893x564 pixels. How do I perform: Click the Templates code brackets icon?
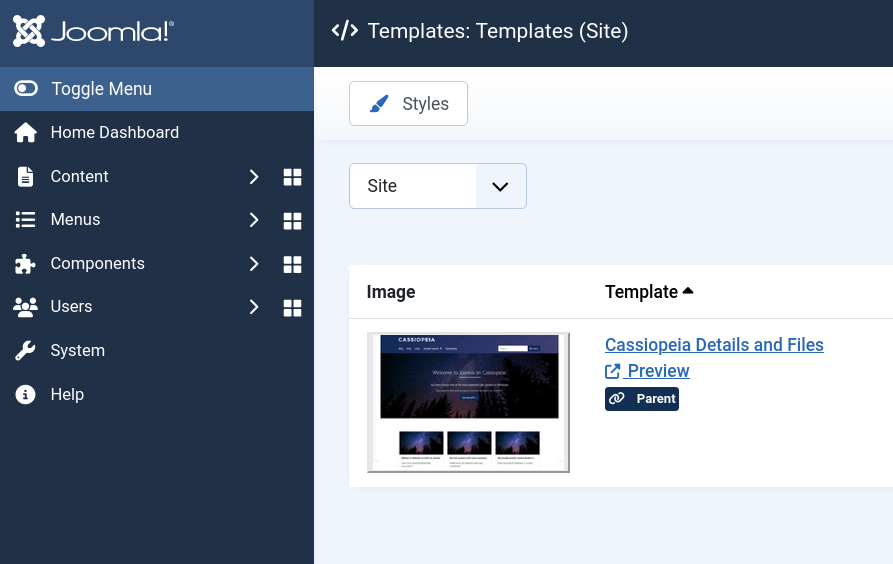coord(345,31)
